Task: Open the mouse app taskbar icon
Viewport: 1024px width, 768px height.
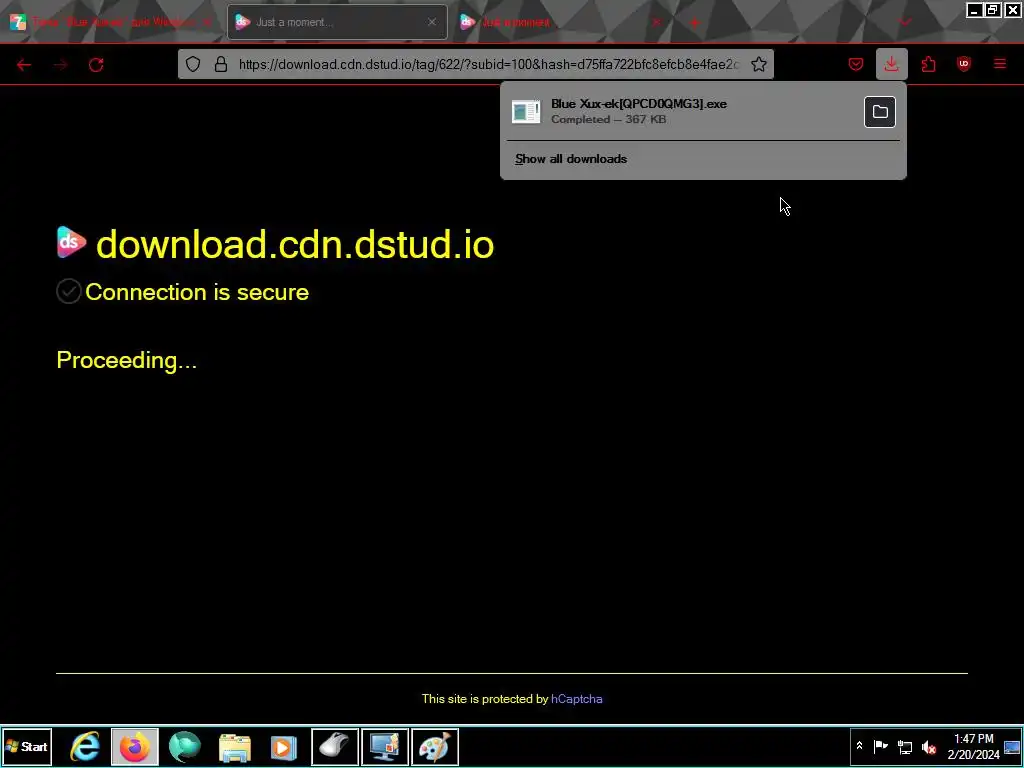Action: coord(334,746)
